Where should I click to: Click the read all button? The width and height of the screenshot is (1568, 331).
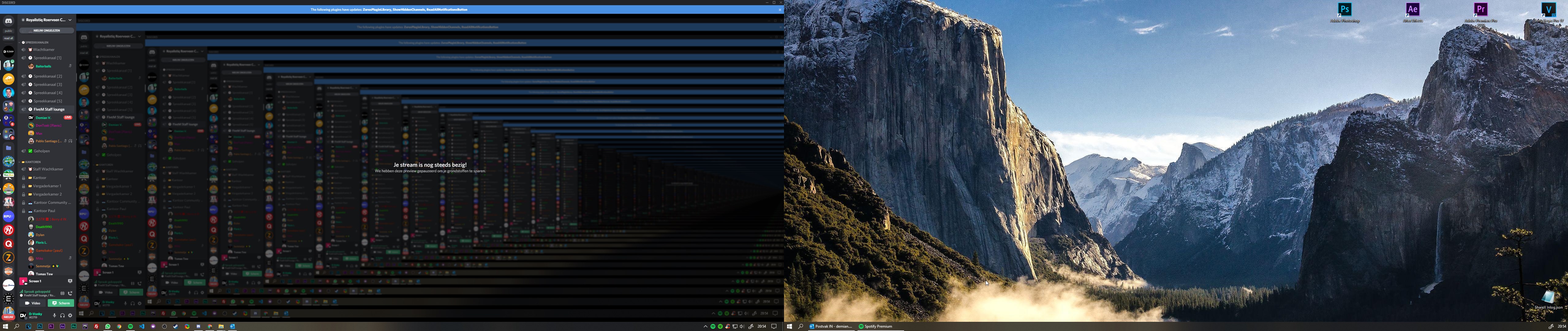9,38
